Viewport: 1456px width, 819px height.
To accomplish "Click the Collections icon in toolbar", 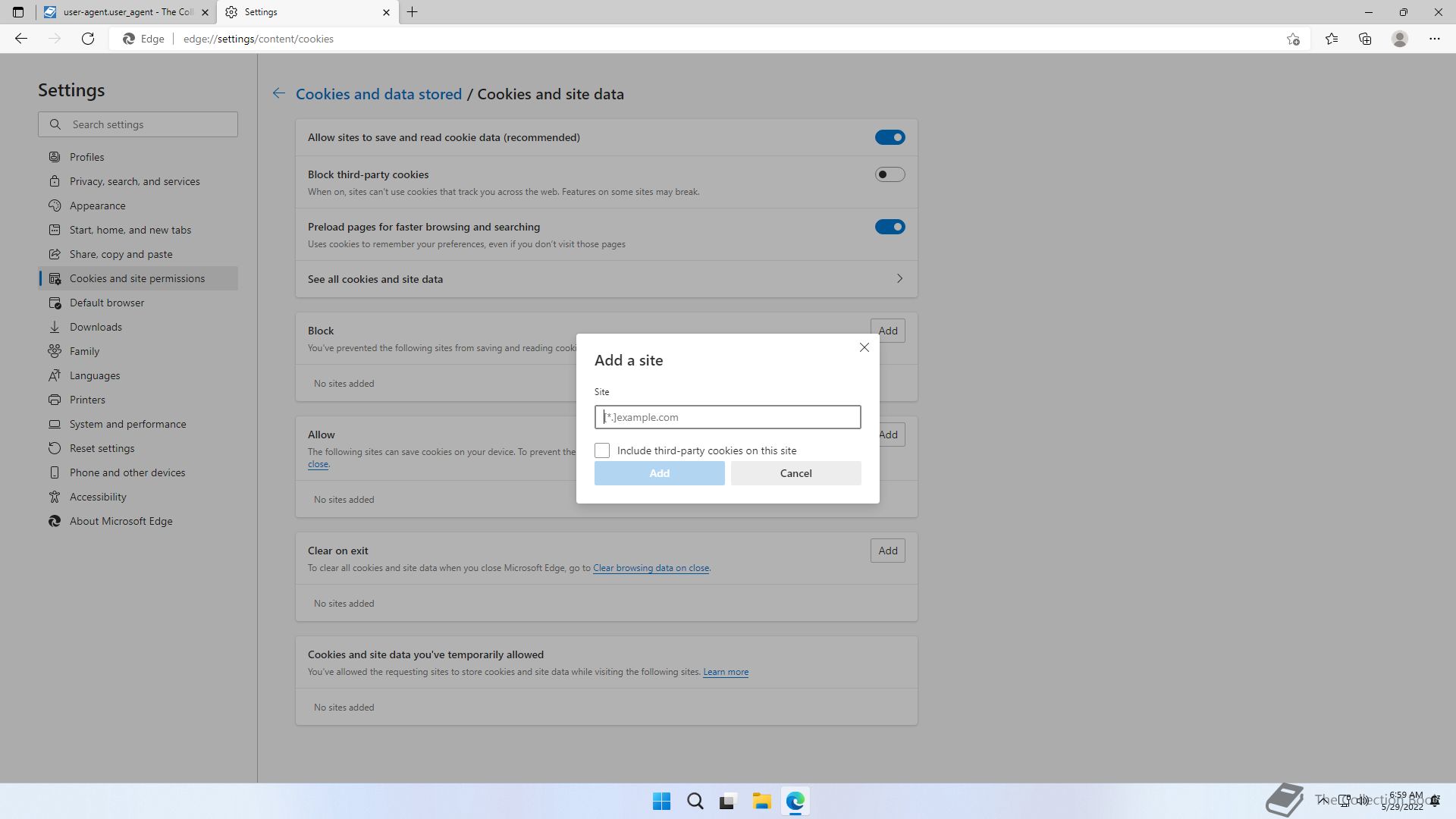I will coord(1365,39).
